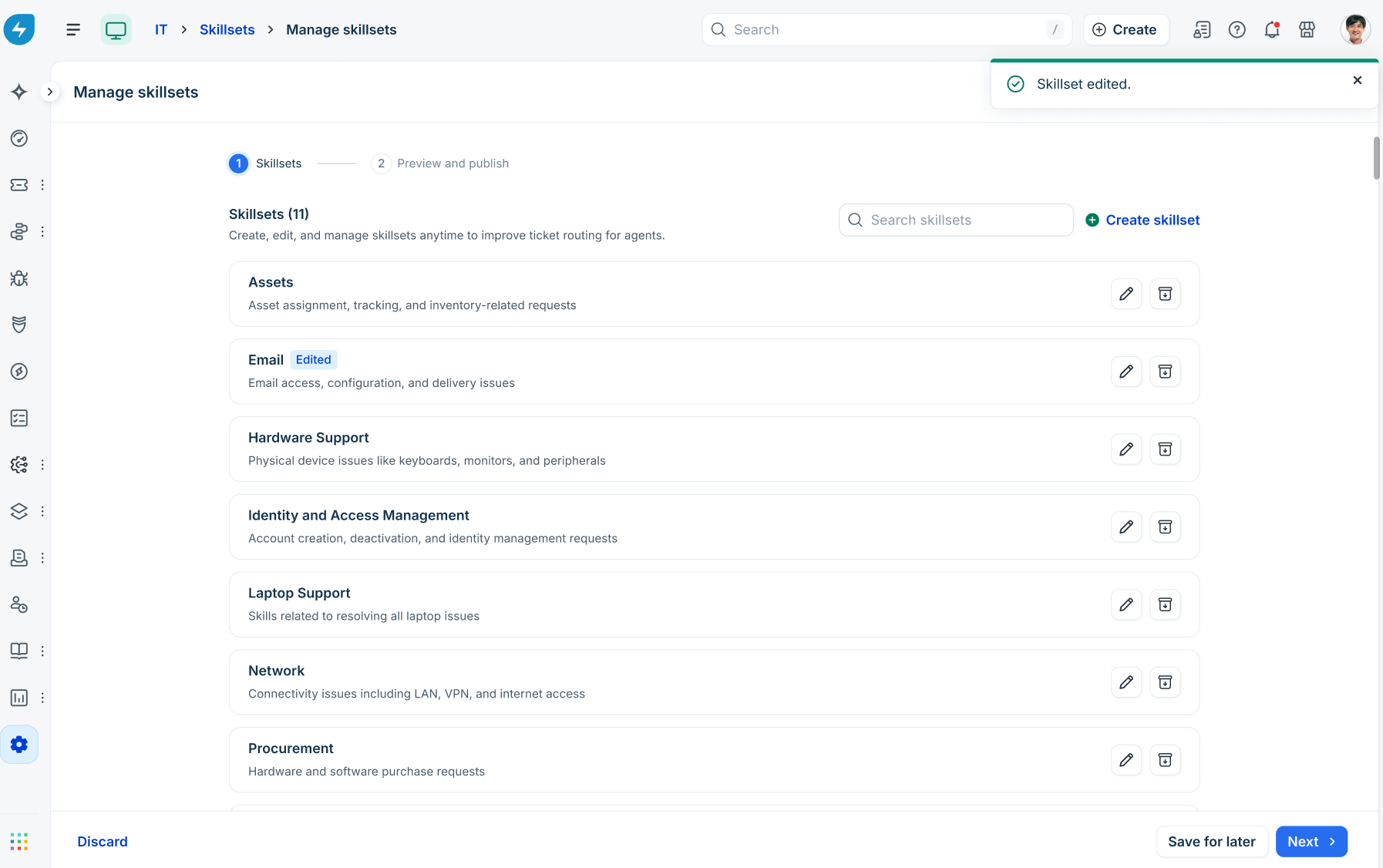Archive the Email skillset
Screen dimensions: 1383x868
[x=1166, y=372]
